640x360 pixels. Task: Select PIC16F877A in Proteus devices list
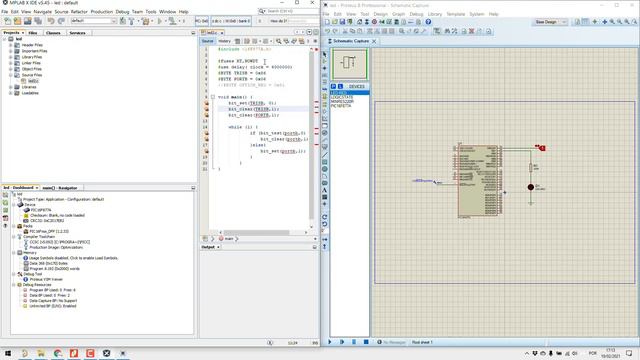[341, 106]
